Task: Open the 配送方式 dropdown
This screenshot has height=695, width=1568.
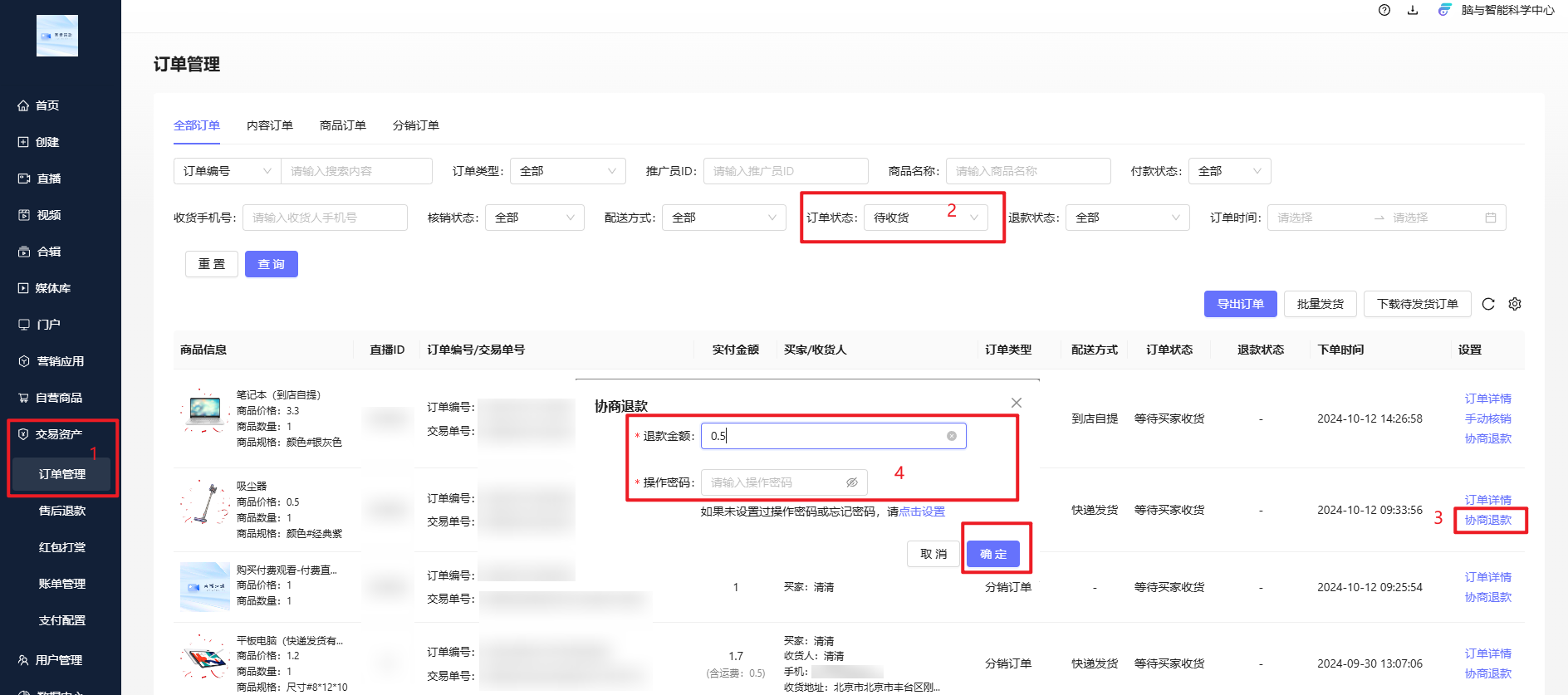Action: pos(723,218)
